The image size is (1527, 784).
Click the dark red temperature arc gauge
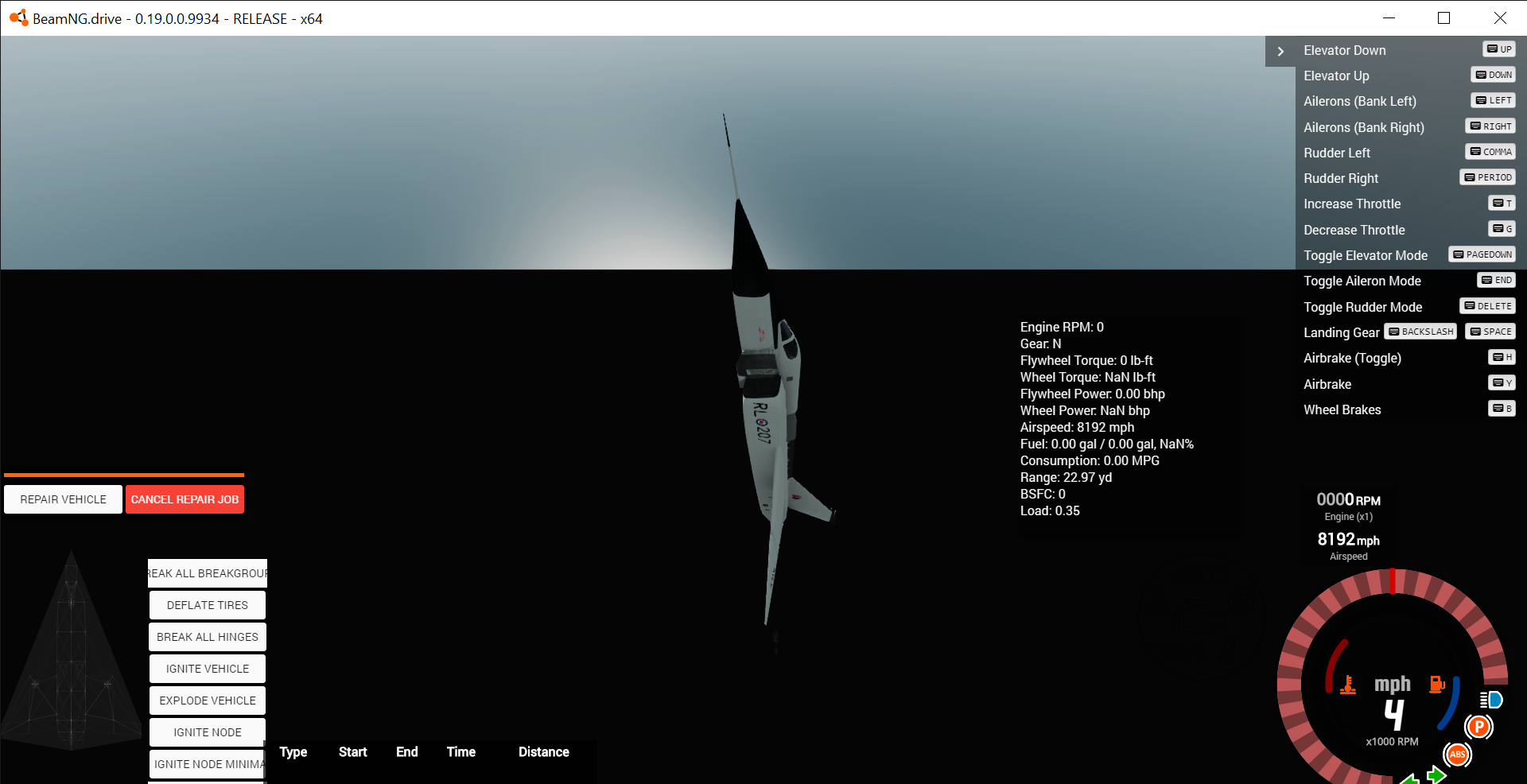pos(1335,665)
